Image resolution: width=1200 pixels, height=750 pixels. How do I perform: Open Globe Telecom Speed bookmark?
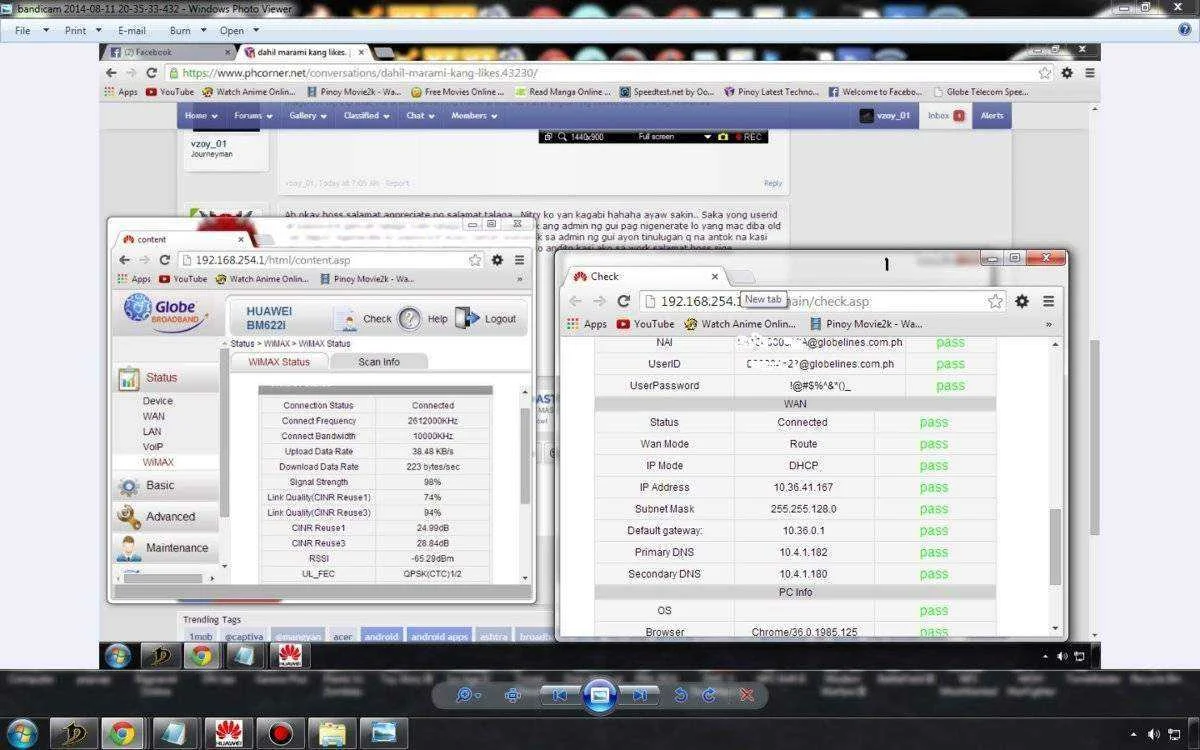click(x=980, y=92)
